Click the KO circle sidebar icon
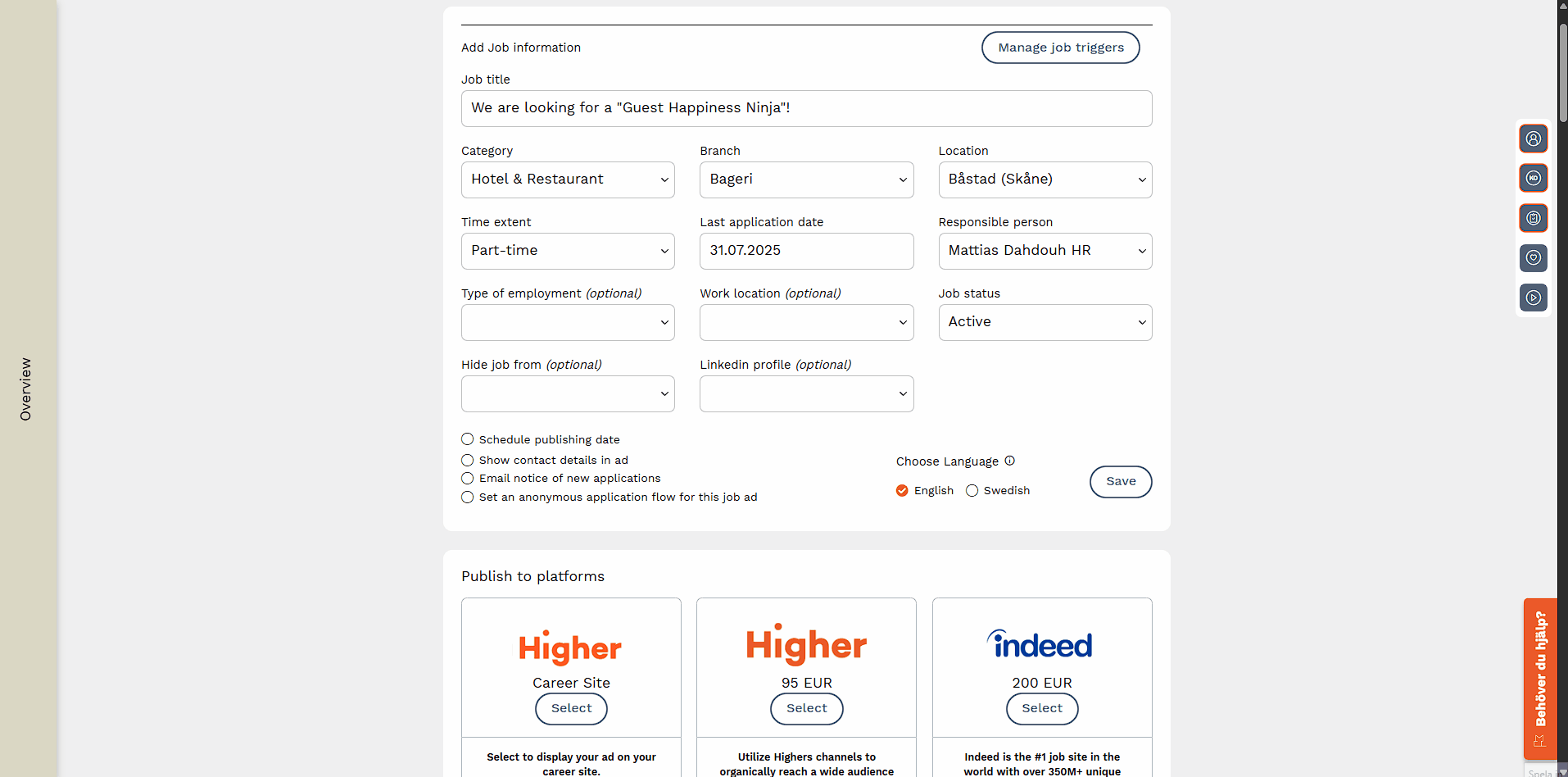The width and height of the screenshot is (1568, 777). point(1533,178)
